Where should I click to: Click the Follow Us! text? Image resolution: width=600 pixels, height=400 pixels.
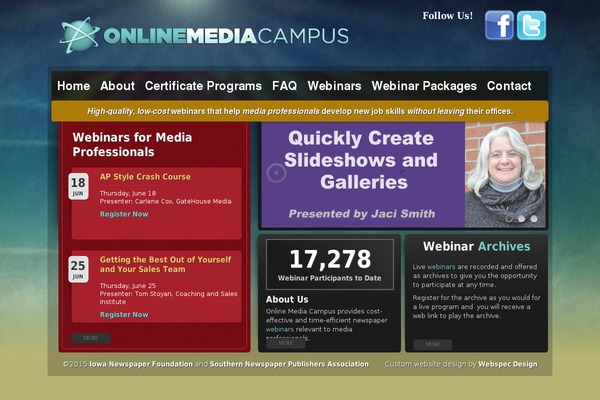[448, 16]
